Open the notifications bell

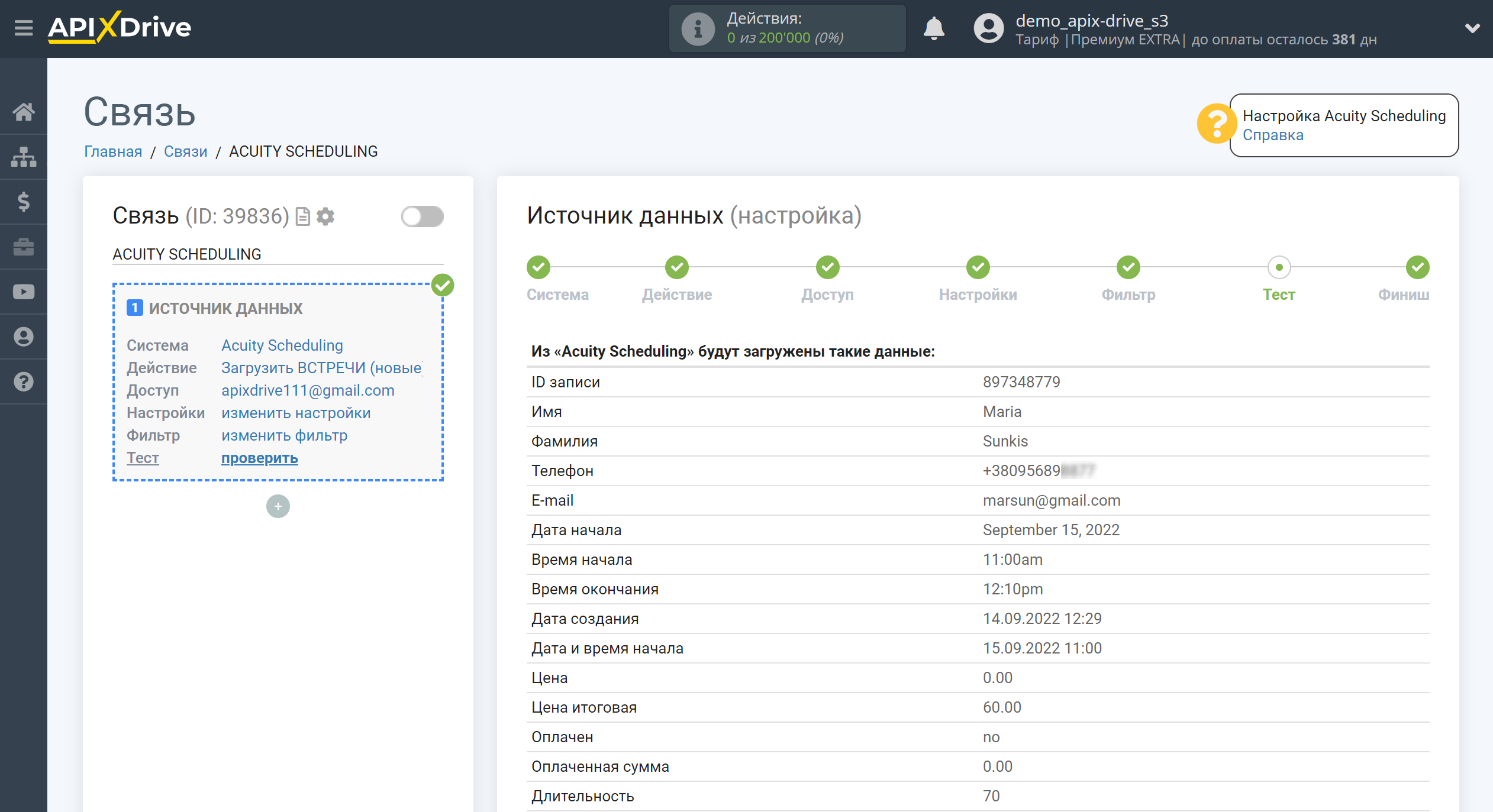[934, 28]
